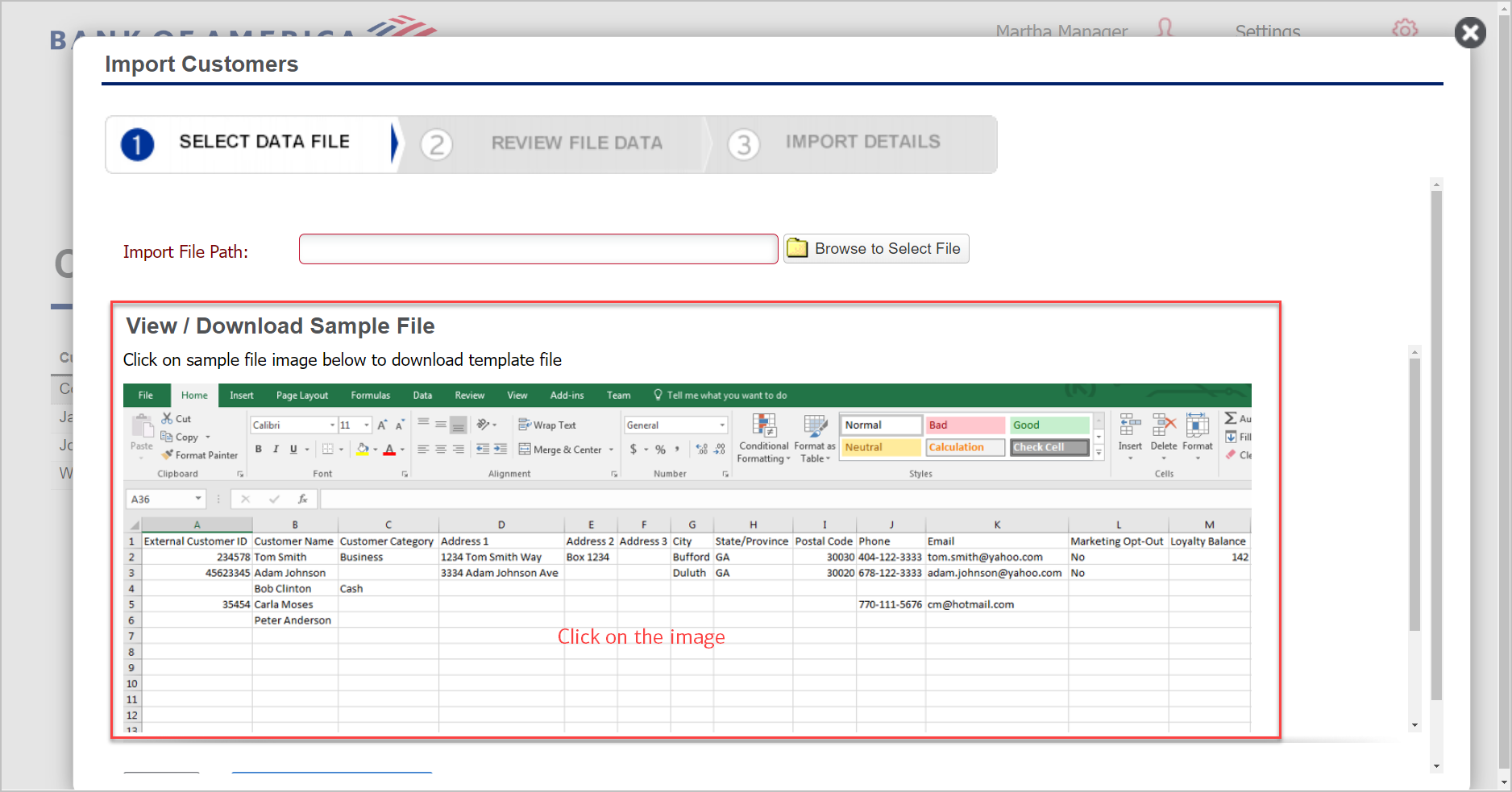Click the Import File Path field
This screenshot has width=1512, height=792.
538,249
